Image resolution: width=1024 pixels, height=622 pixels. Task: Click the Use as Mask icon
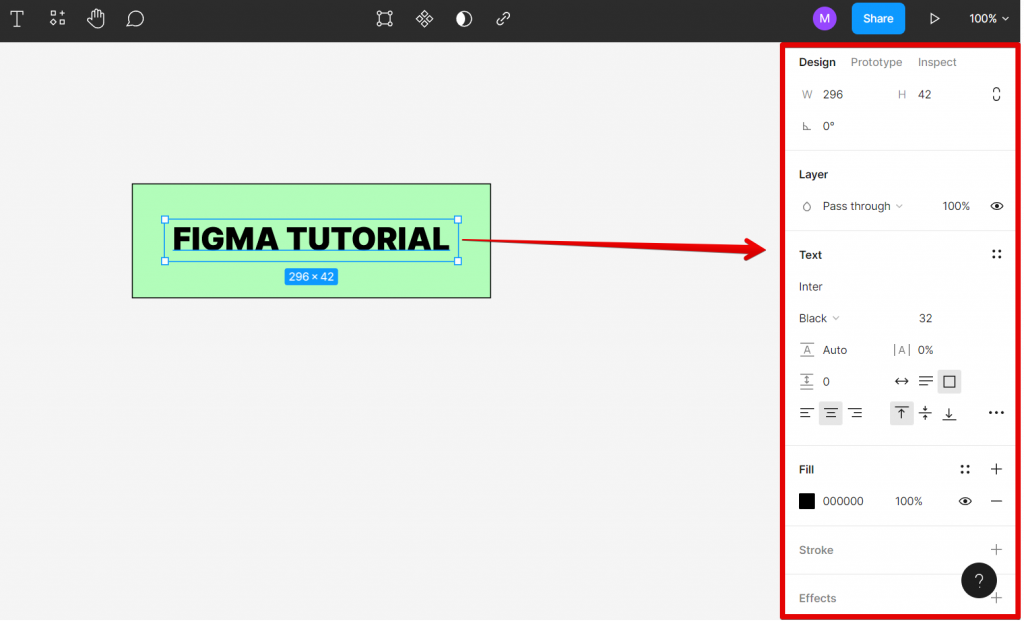click(463, 18)
